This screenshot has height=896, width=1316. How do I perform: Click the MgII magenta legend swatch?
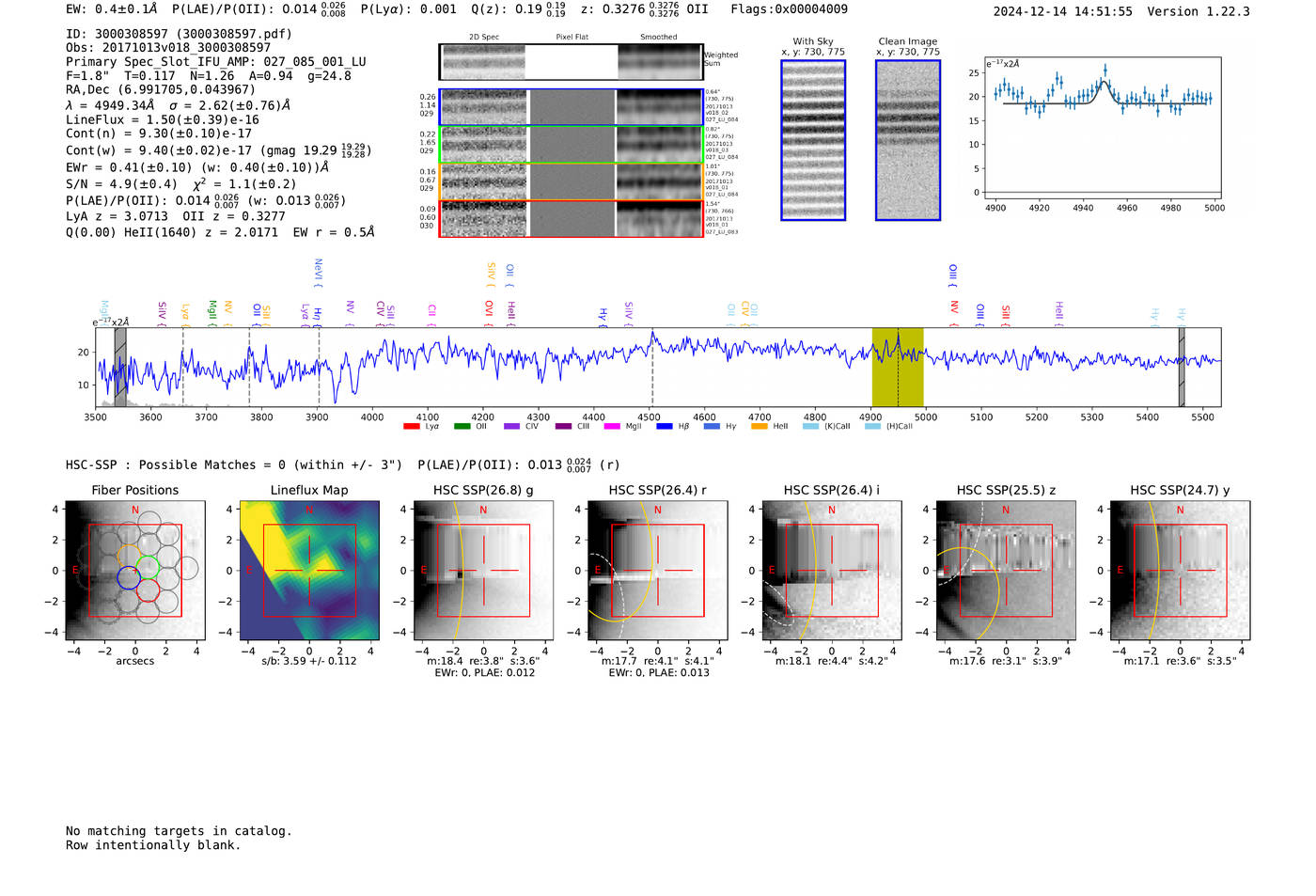pyautogui.click(x=612, y=426)
